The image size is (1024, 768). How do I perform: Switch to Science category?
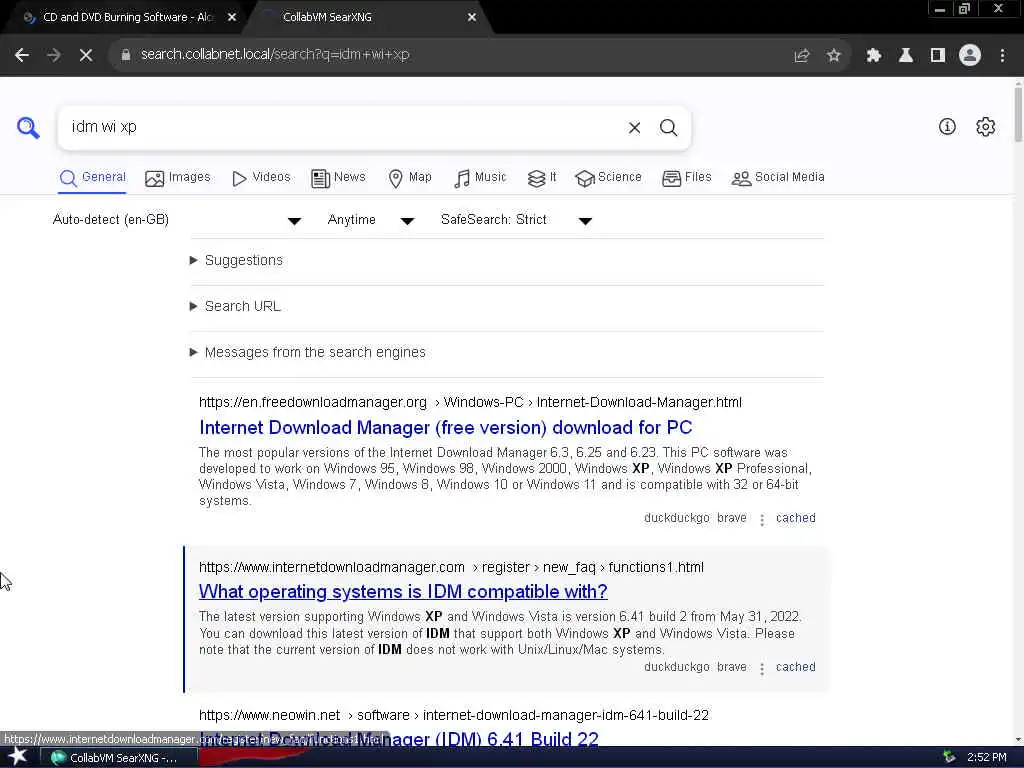pyautogui.click(x=609, y=178)
